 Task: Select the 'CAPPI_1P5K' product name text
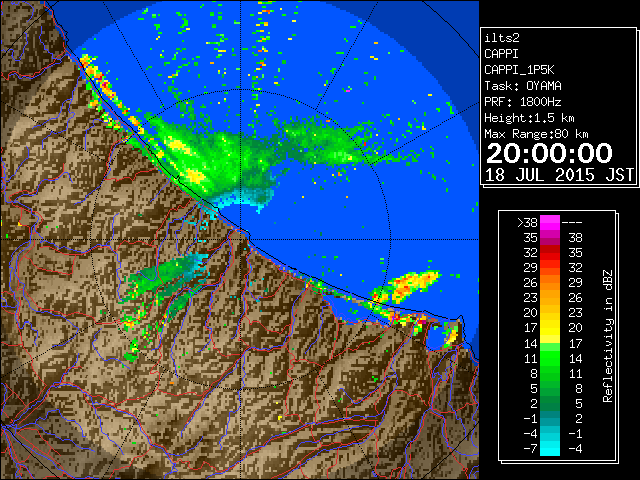click(x=519, y=70)
